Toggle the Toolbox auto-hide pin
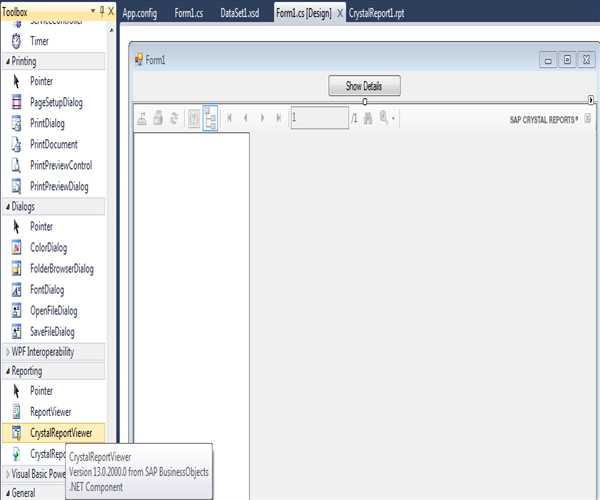Viewport: 600px width, 500px height. point(98,10)
